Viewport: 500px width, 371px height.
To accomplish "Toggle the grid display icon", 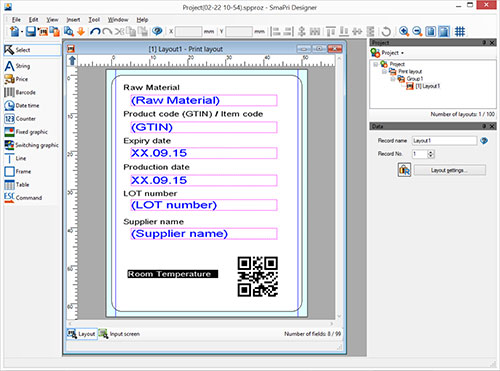I will point(460,31).
